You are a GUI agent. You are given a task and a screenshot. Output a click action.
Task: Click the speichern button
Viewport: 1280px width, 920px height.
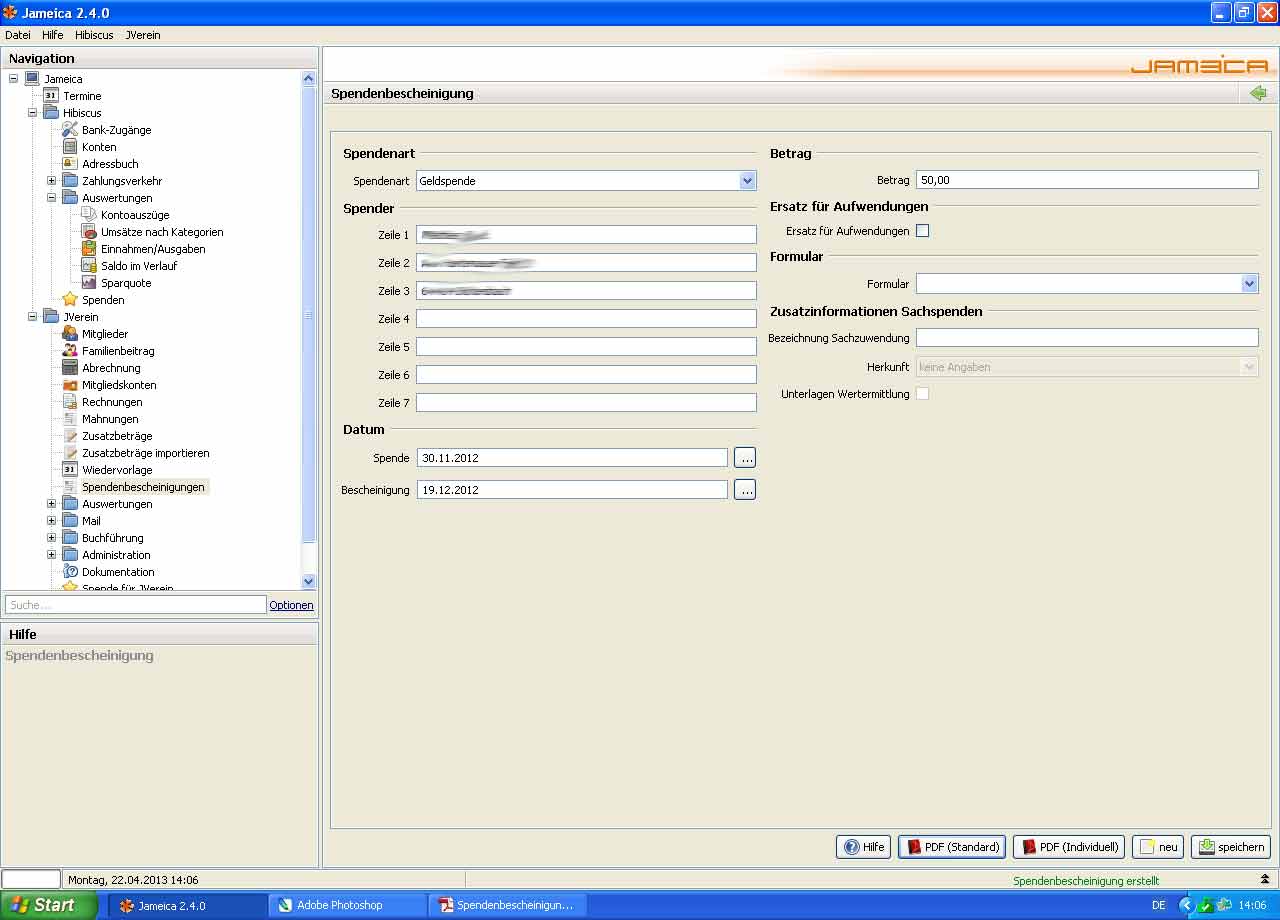(x=1231, y=847)
